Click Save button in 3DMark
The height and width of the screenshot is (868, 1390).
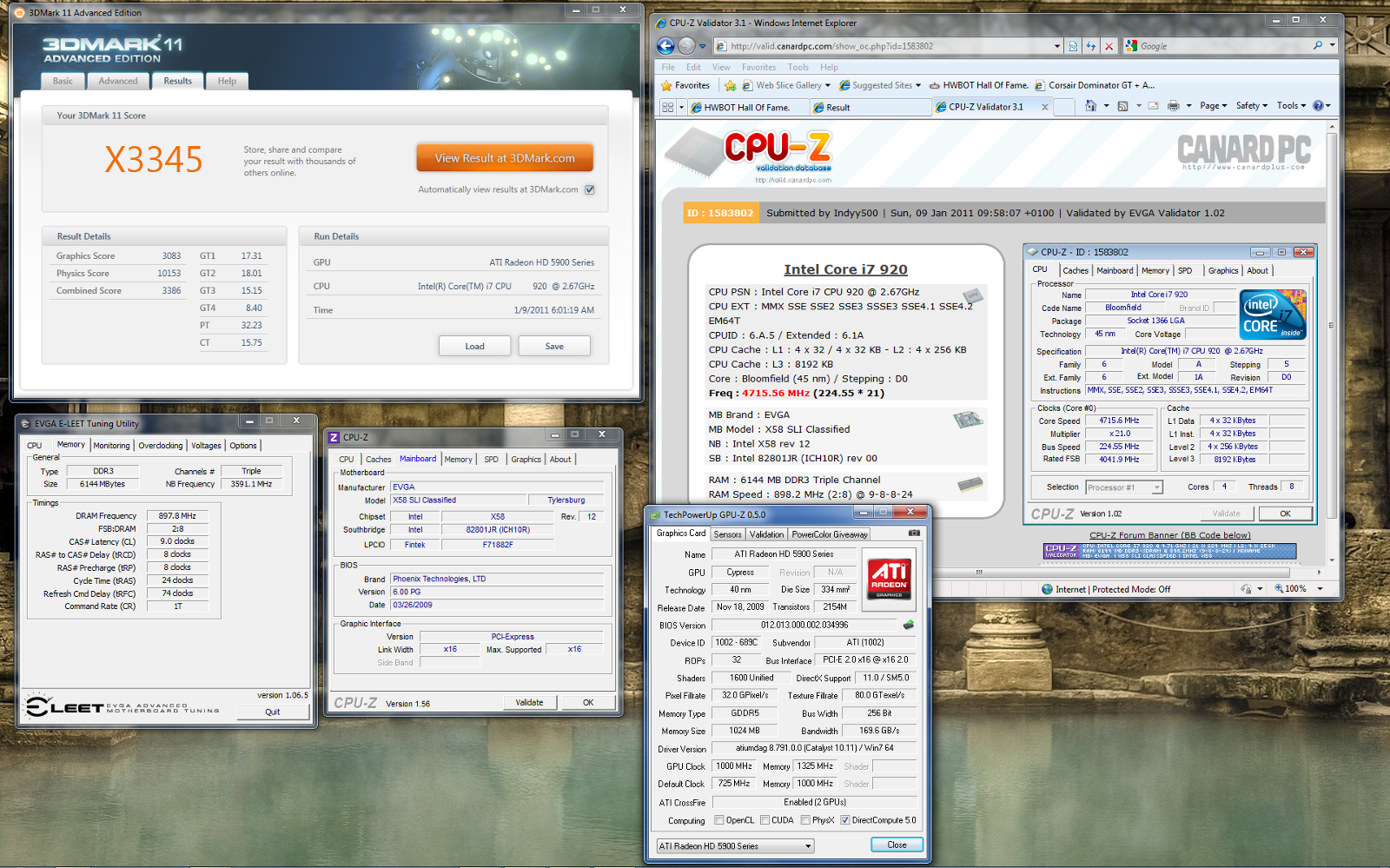(554, 346)
